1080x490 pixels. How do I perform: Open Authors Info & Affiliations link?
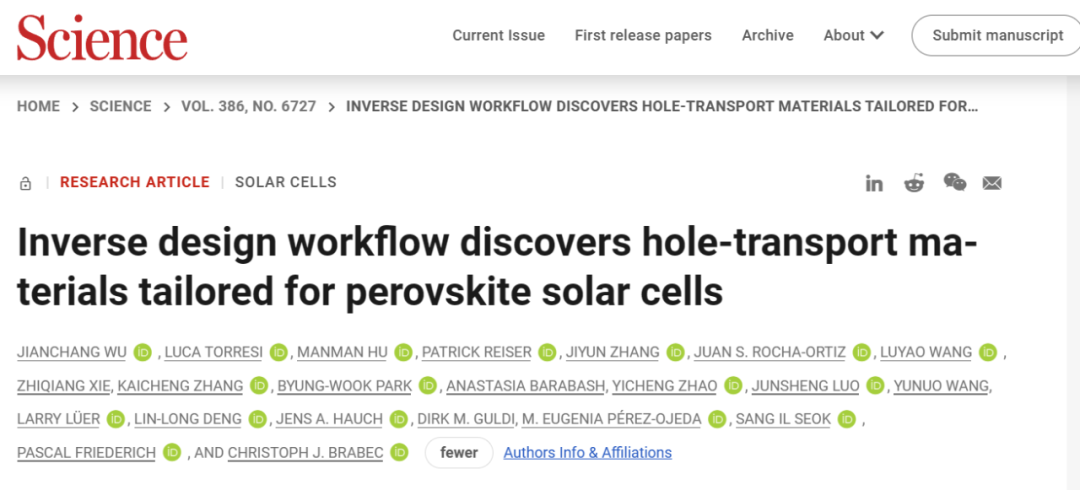click(x=588, y=453)
